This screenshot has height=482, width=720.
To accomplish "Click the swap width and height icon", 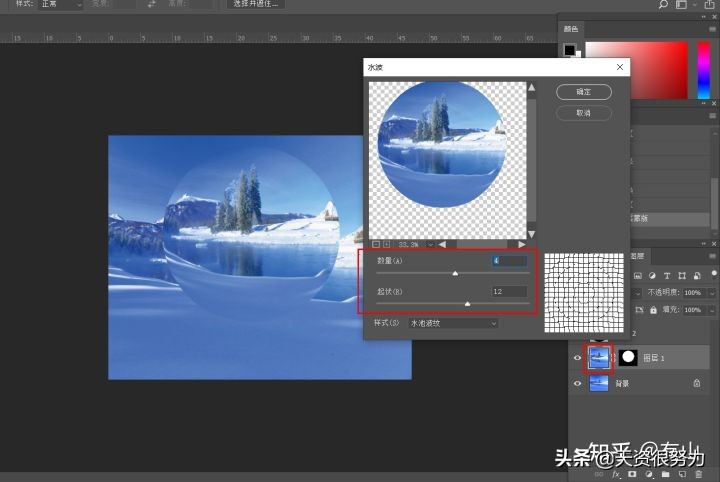I will point(152,4).
